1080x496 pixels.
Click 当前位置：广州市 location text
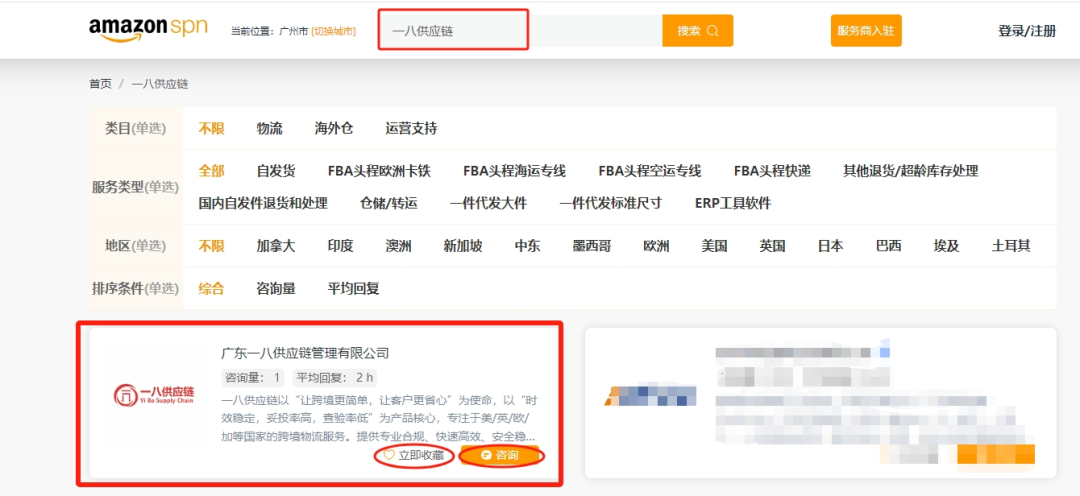[269, 31]
